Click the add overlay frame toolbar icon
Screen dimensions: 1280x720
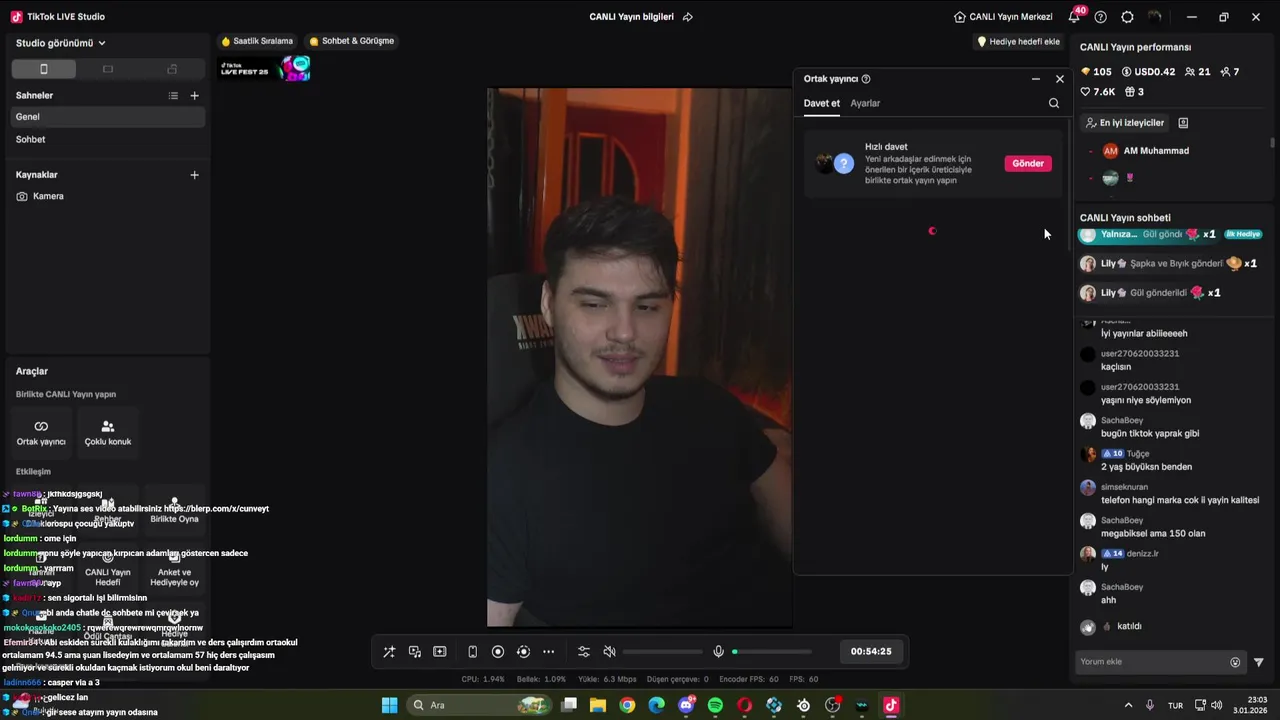tap(440, 652)
